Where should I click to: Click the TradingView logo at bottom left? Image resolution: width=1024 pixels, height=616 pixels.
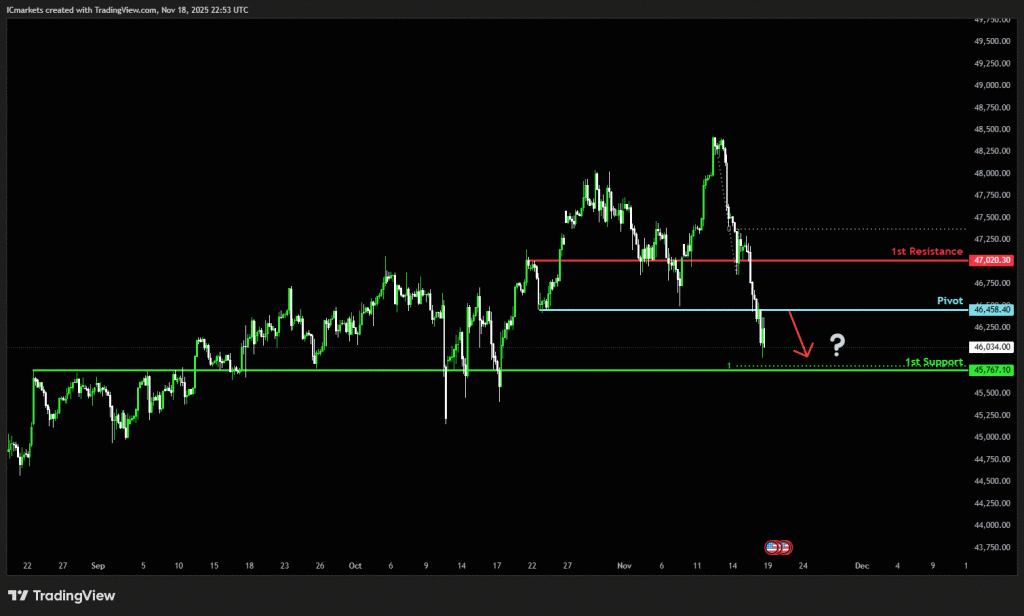coord(62,596)
